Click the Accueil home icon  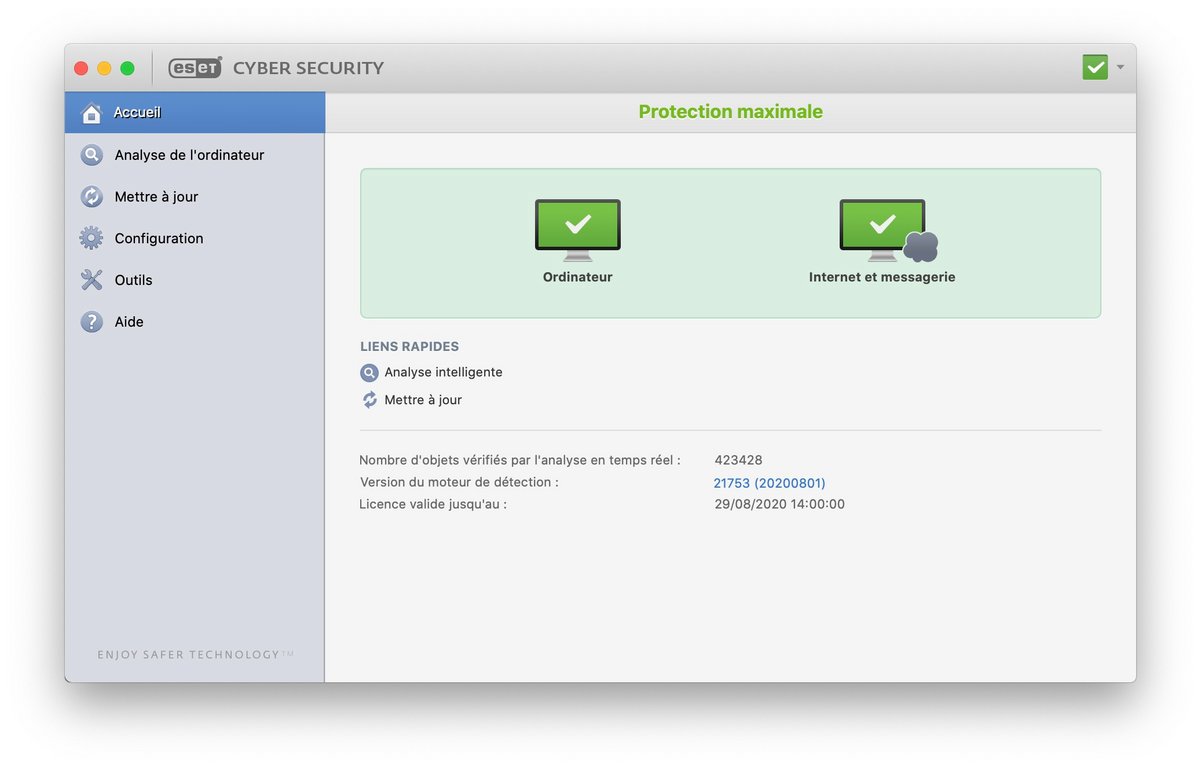click(x=92, y=113)
